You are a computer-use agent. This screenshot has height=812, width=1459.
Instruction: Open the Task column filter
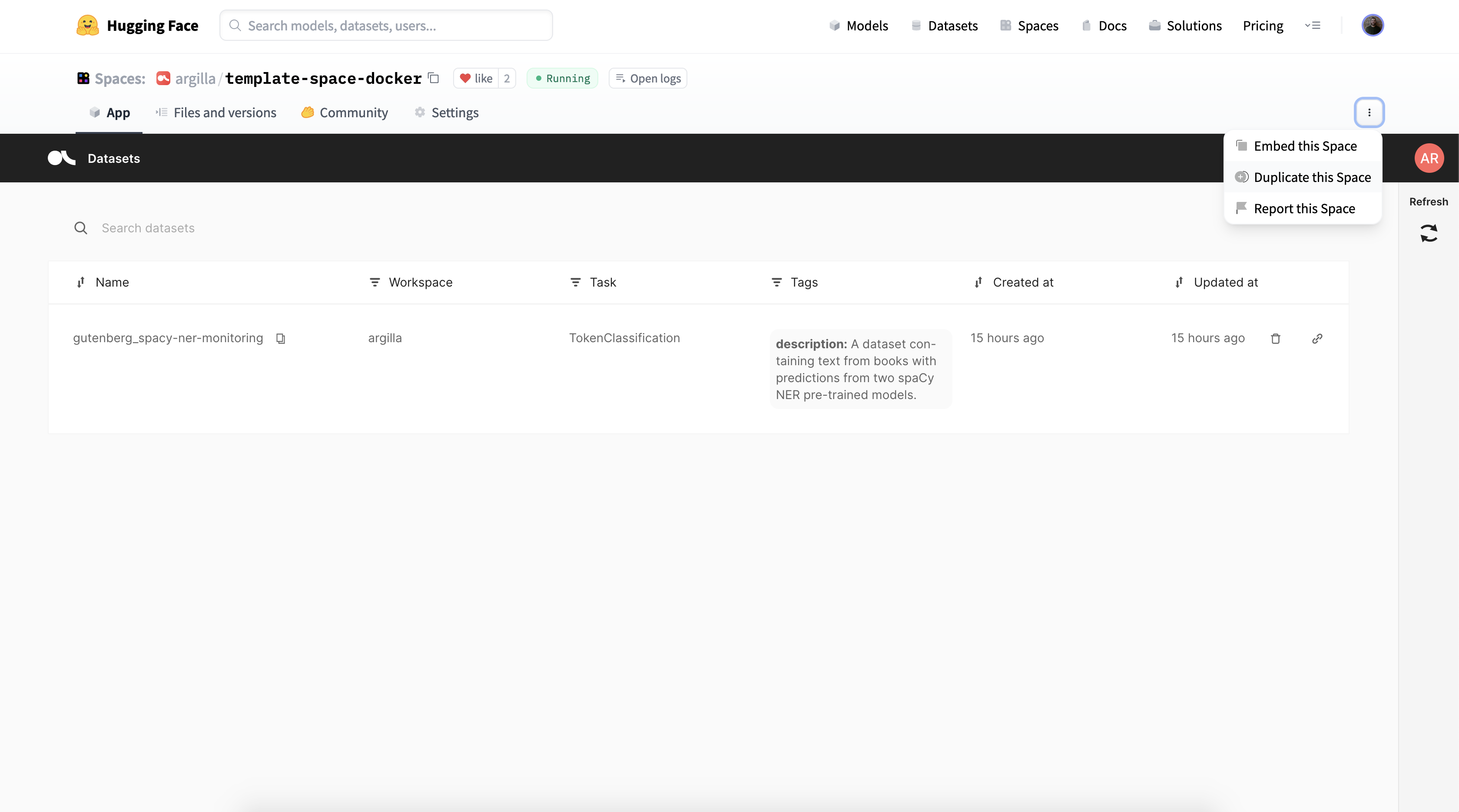(575, 282)
